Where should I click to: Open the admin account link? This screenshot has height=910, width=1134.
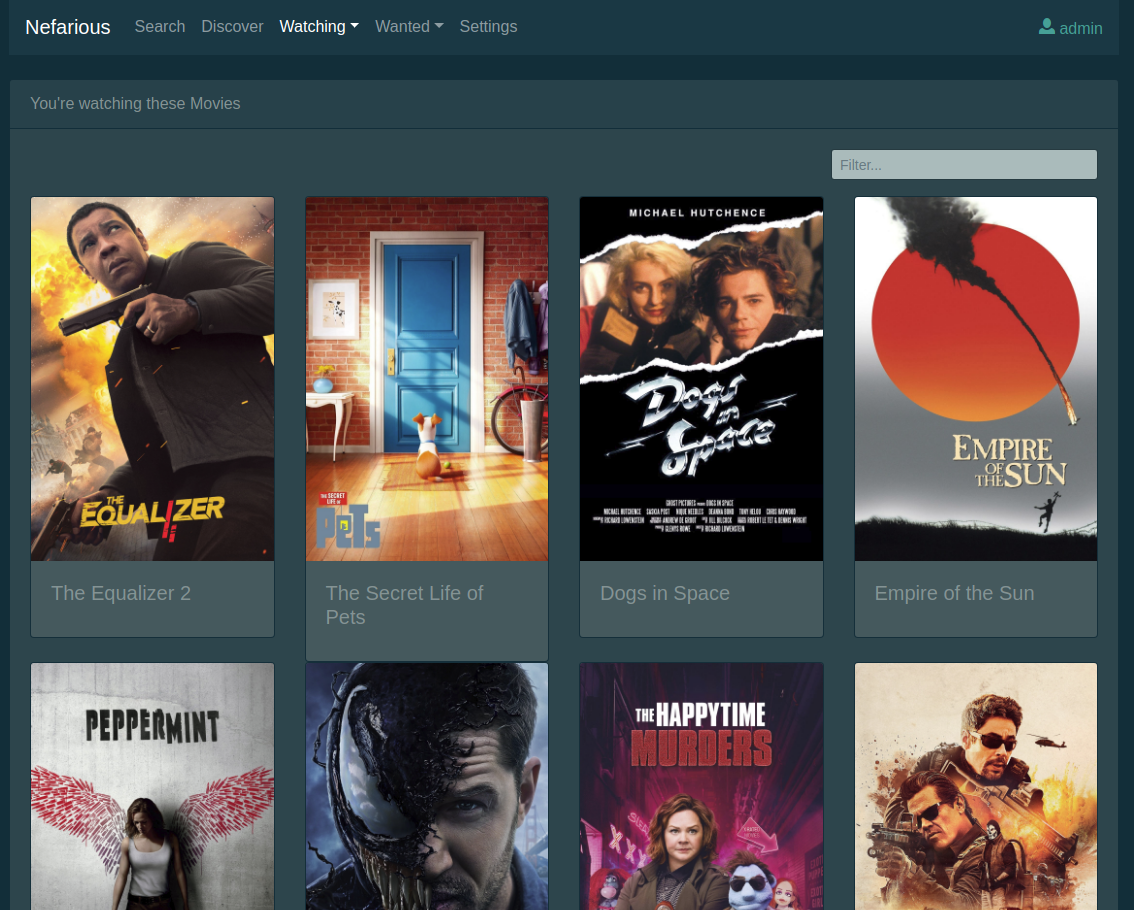pos(1070,27)
